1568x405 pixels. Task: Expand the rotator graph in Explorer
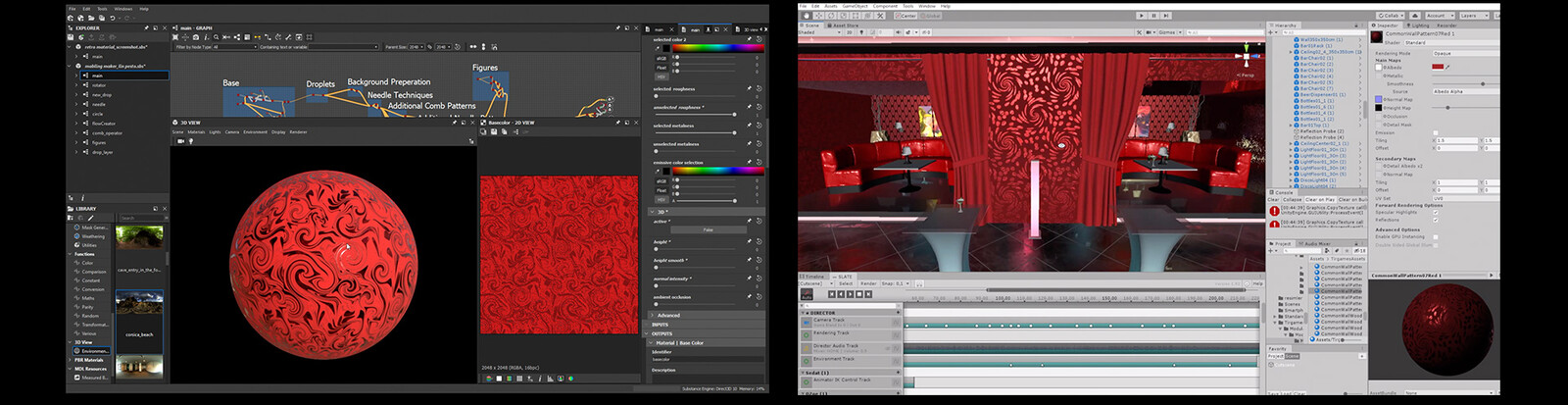tap(76, 84)
